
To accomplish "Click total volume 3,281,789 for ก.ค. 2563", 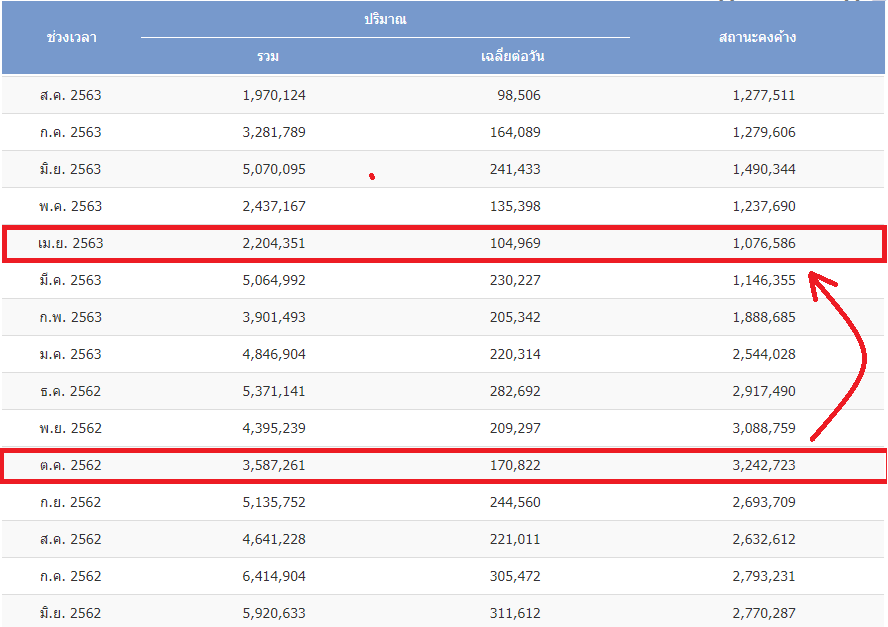I will pyautogui.click(x=274, y=133).
